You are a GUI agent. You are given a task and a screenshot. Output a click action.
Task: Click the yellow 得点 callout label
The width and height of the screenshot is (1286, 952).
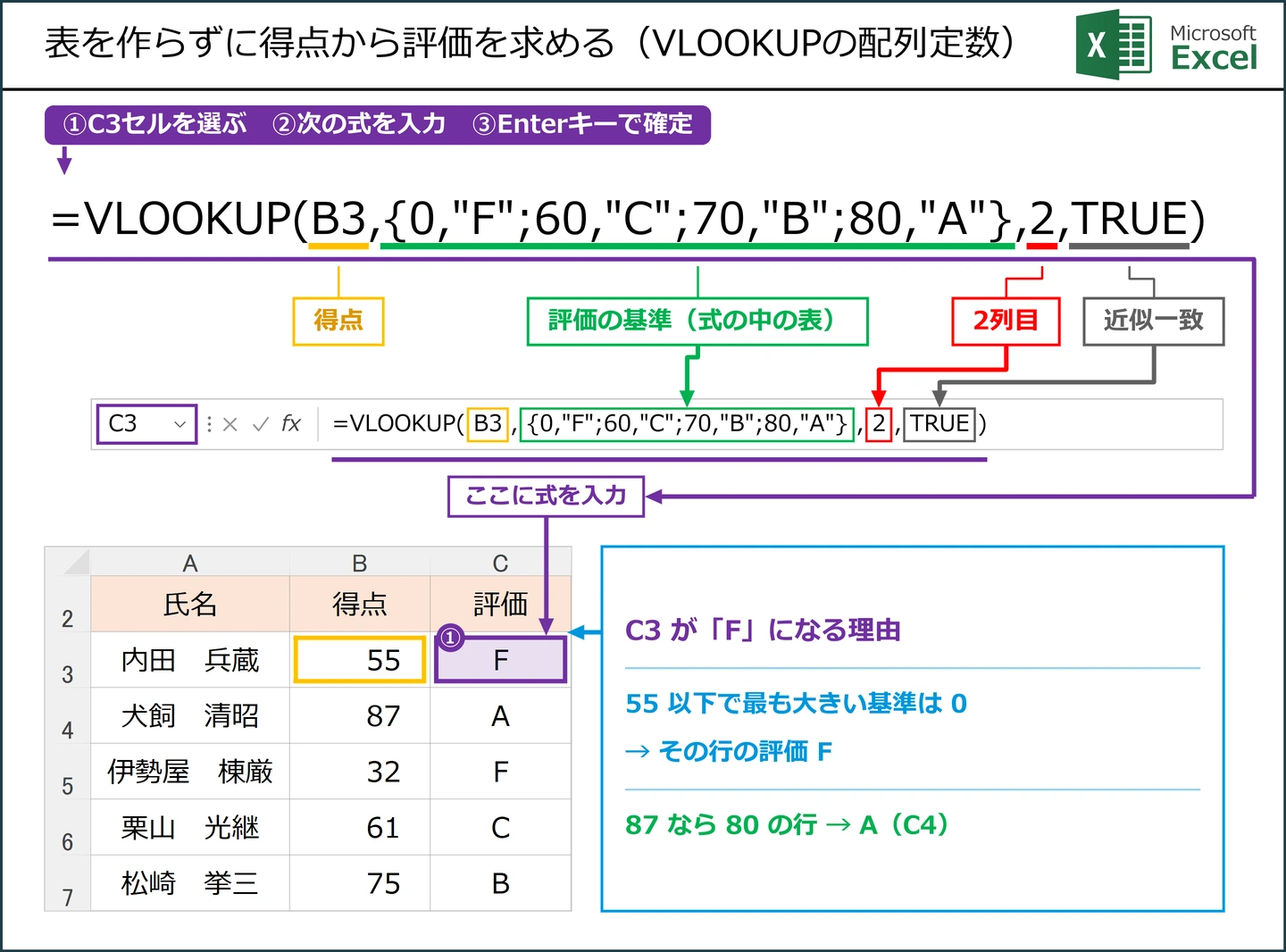click(x=338, y=321)
